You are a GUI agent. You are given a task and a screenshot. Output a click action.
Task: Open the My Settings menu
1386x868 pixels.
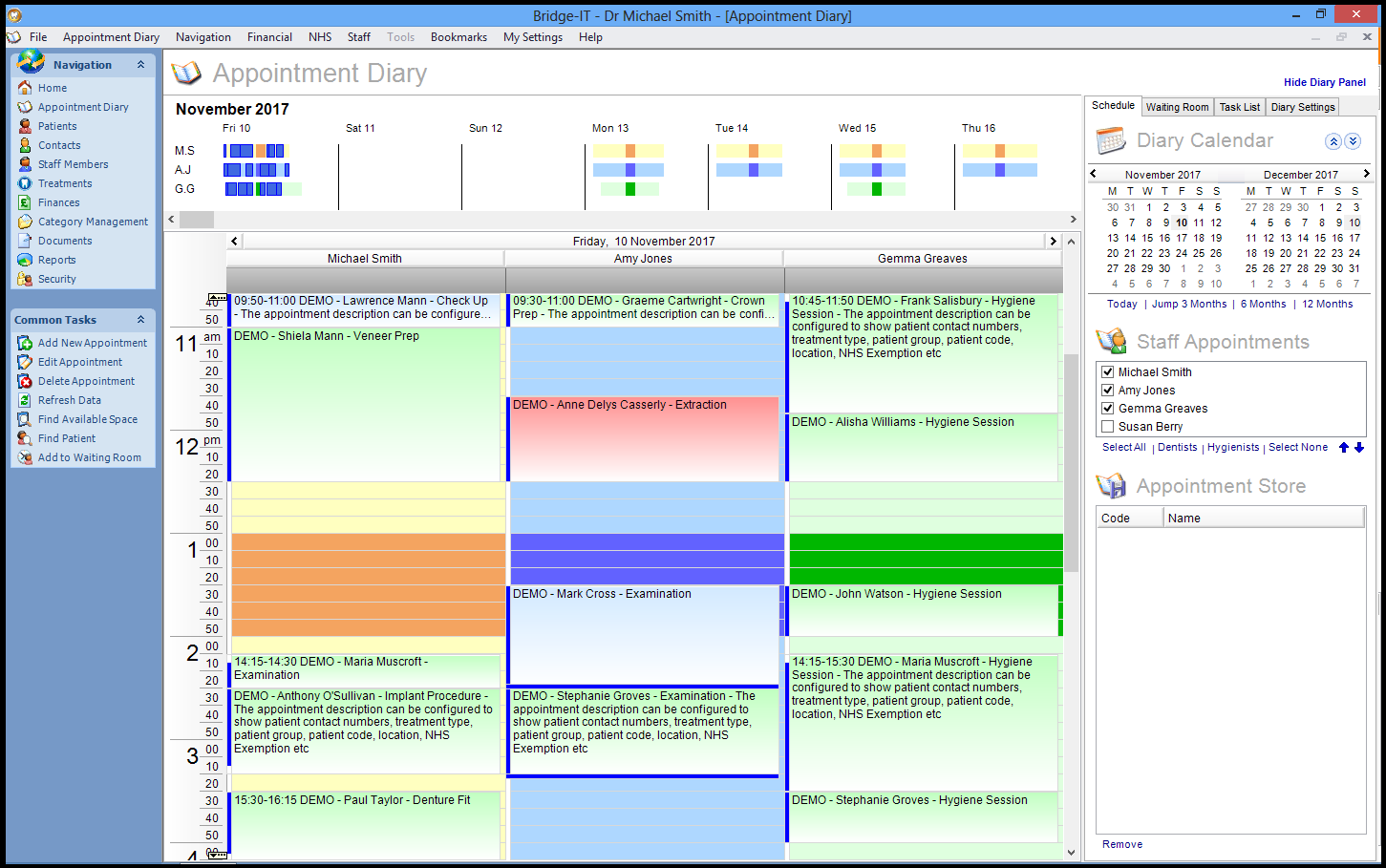pos(533,37)
